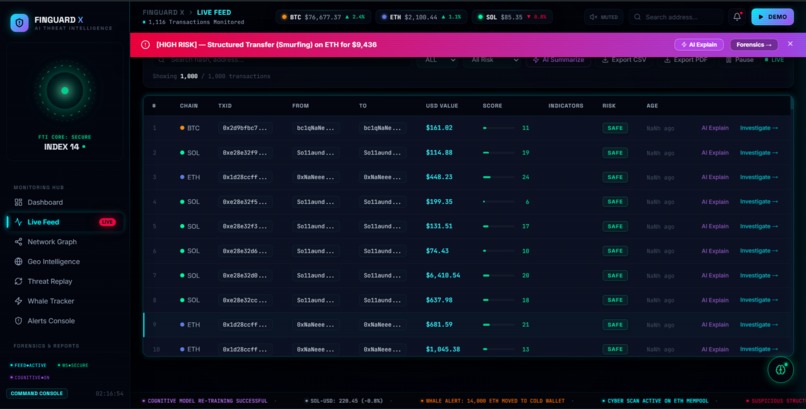
Task: Sort by the CHAIN column header
Action: click(189, 106)
